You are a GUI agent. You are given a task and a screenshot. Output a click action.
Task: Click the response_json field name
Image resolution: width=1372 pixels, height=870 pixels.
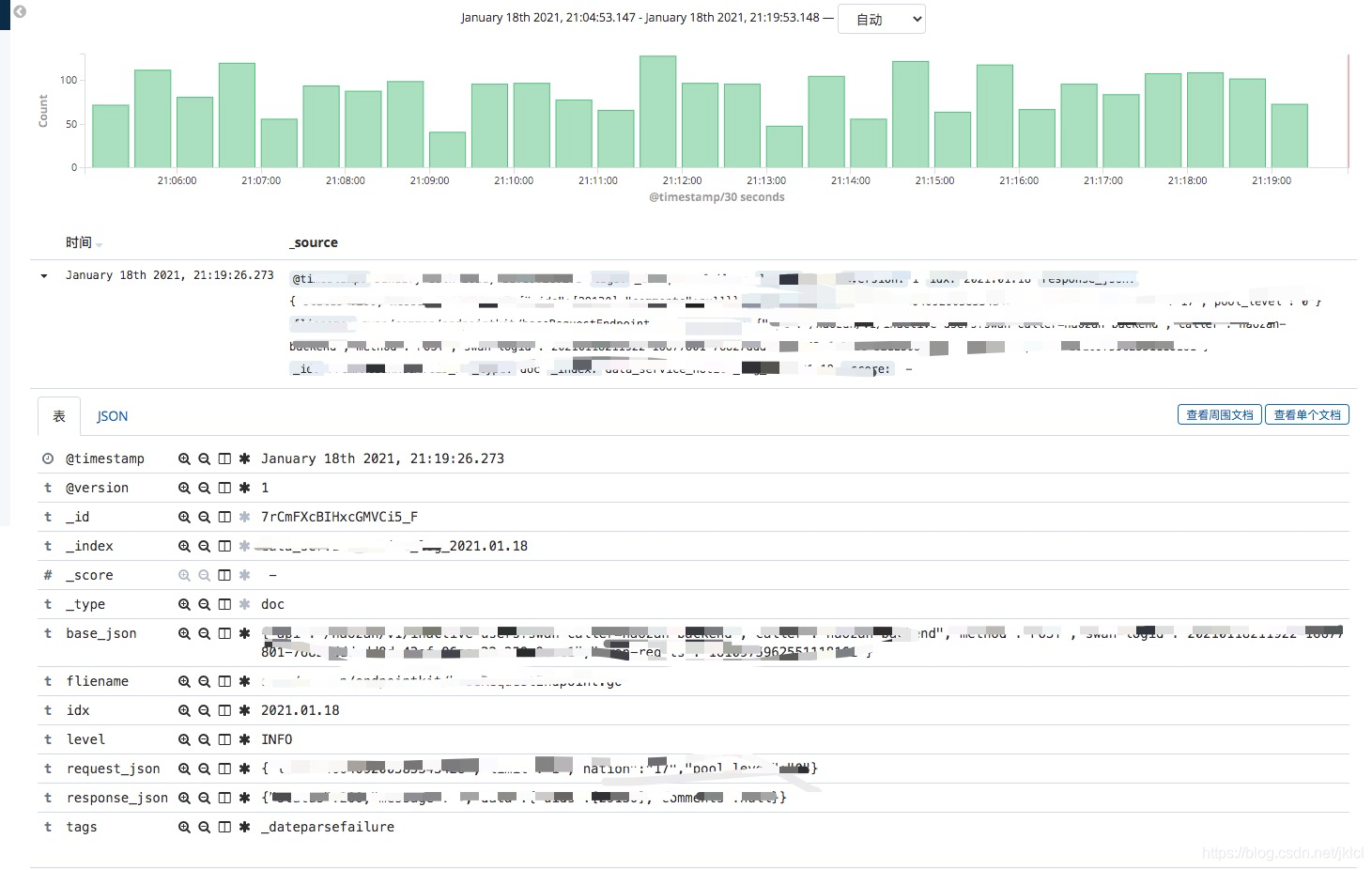[117, 799]
